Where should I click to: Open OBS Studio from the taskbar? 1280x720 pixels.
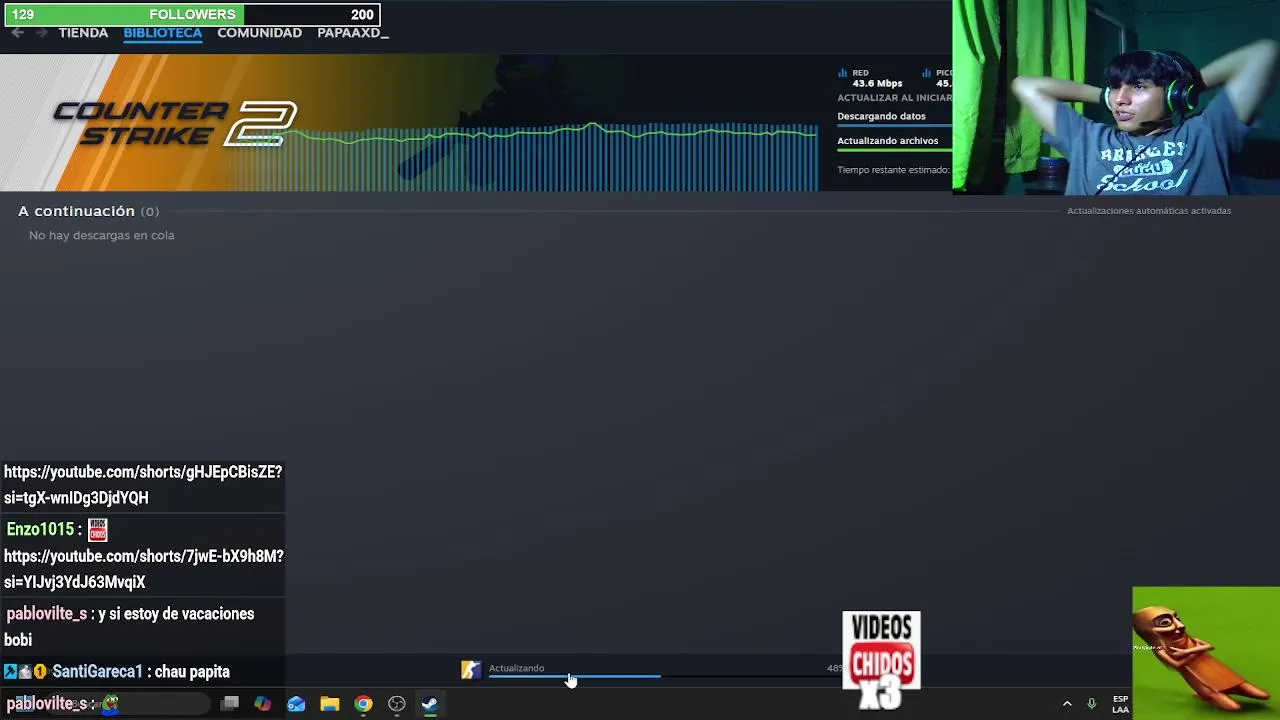click(397, 704)
